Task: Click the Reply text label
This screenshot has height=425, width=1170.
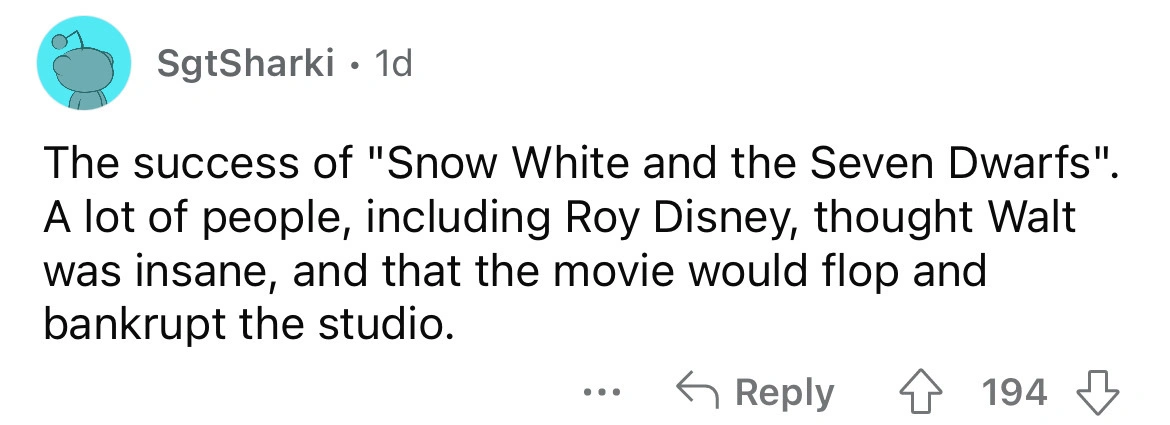Action: (x=786, y=393)
